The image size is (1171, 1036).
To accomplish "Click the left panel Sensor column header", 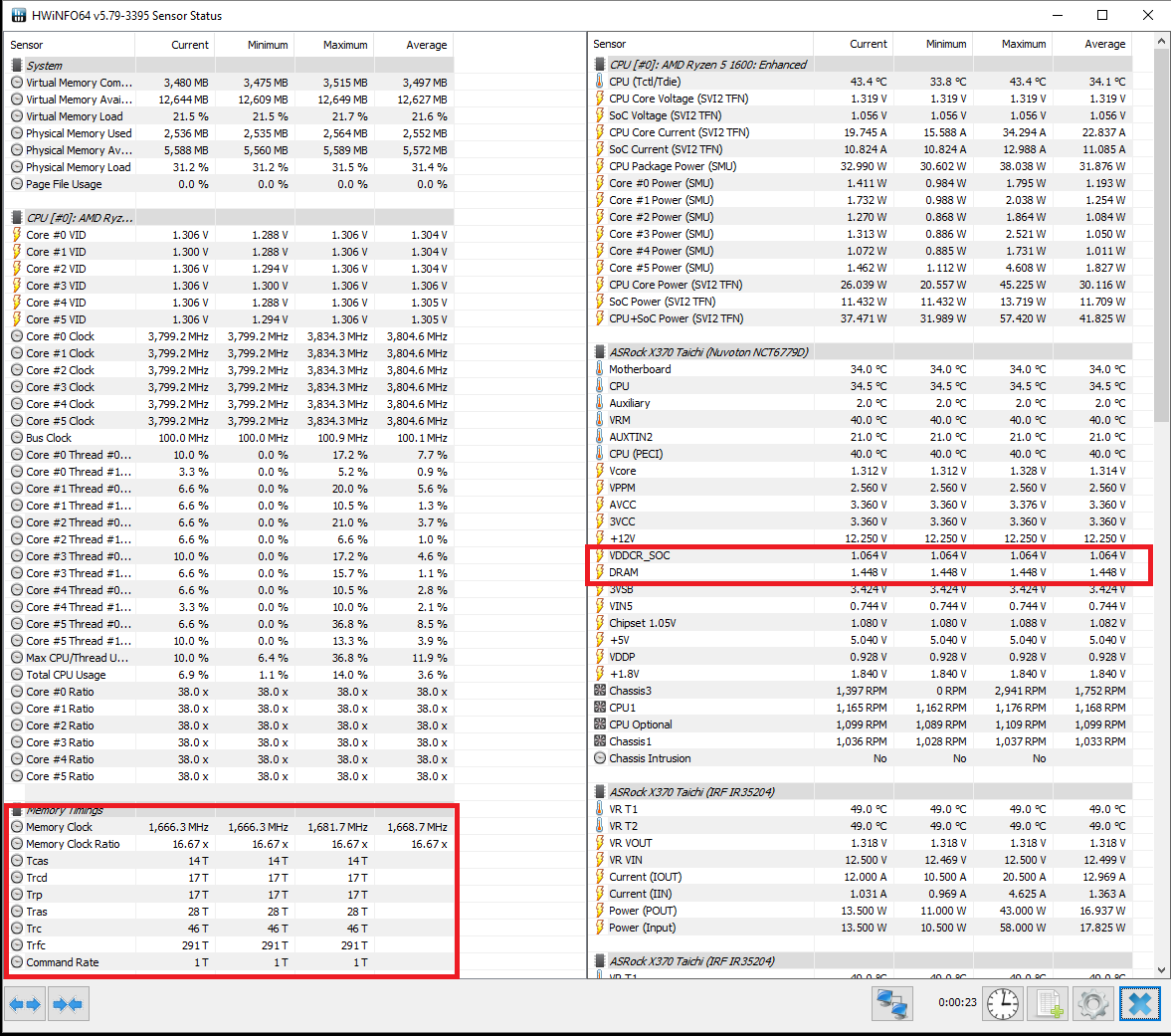I will coord(70,45).
